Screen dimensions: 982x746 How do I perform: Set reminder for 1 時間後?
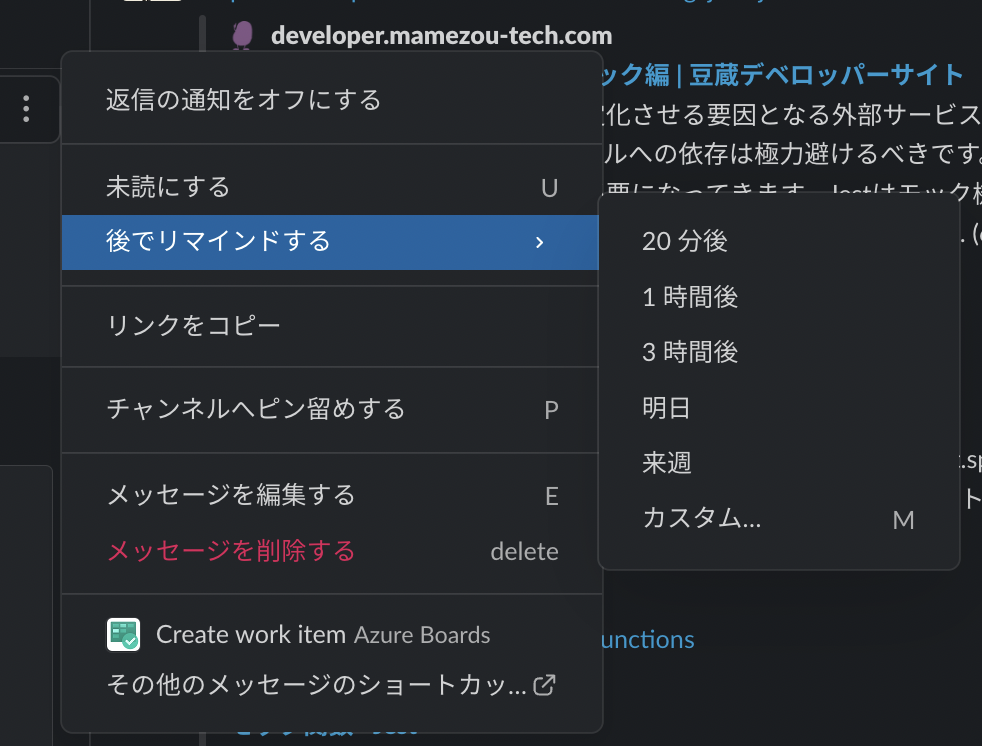(x=778, y=296)
